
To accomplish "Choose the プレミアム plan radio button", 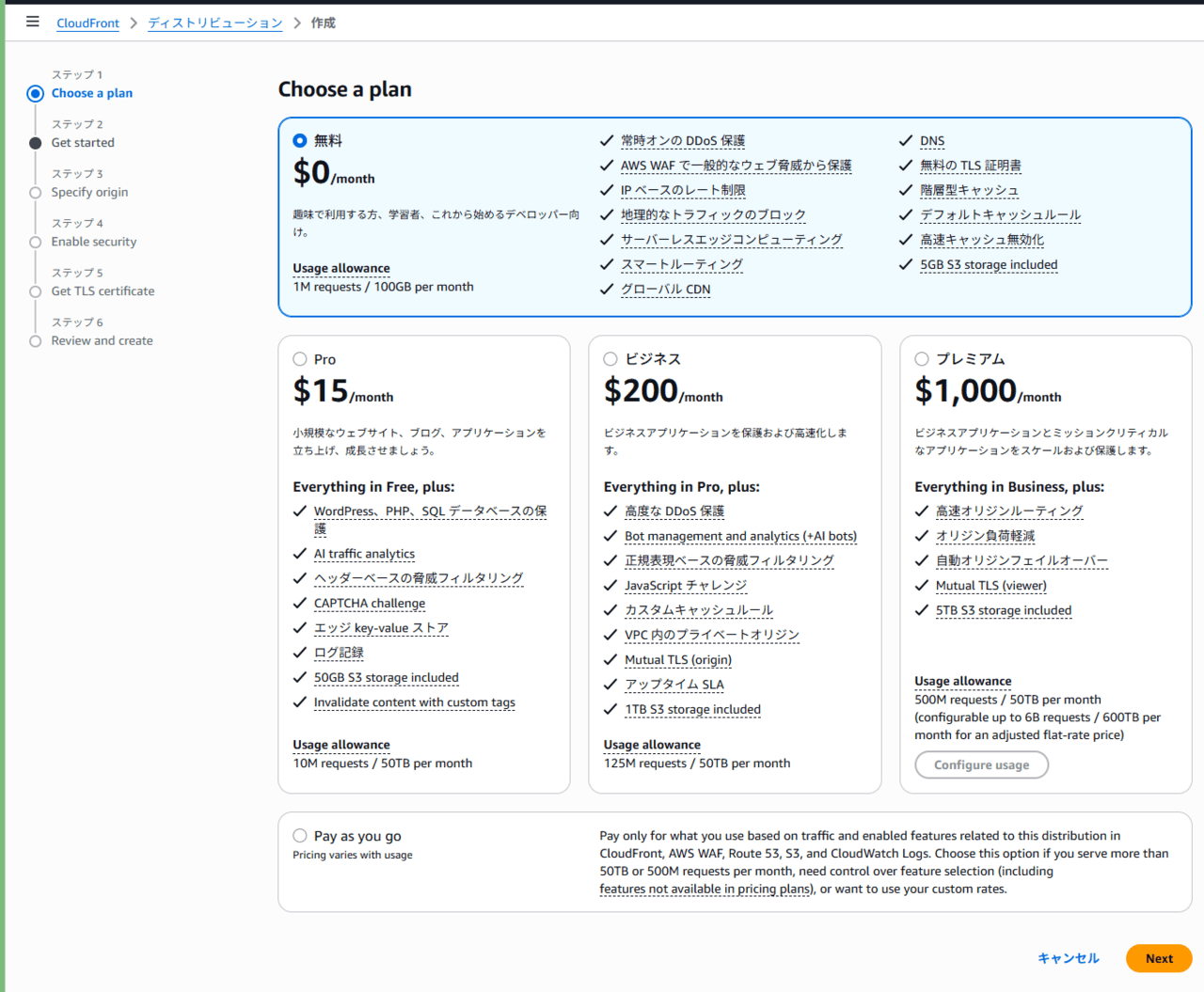I will click(x=922, y=359).
